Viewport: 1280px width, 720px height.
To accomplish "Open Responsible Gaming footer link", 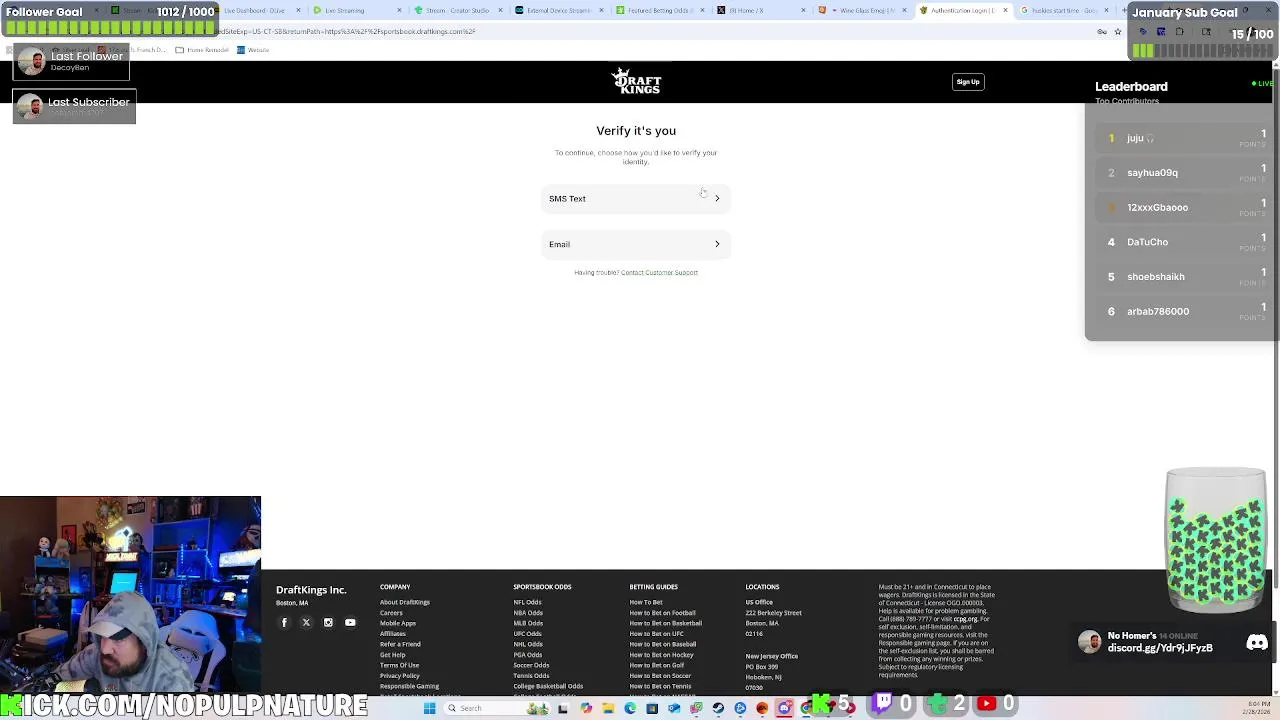I will click(x=409, y=686).
